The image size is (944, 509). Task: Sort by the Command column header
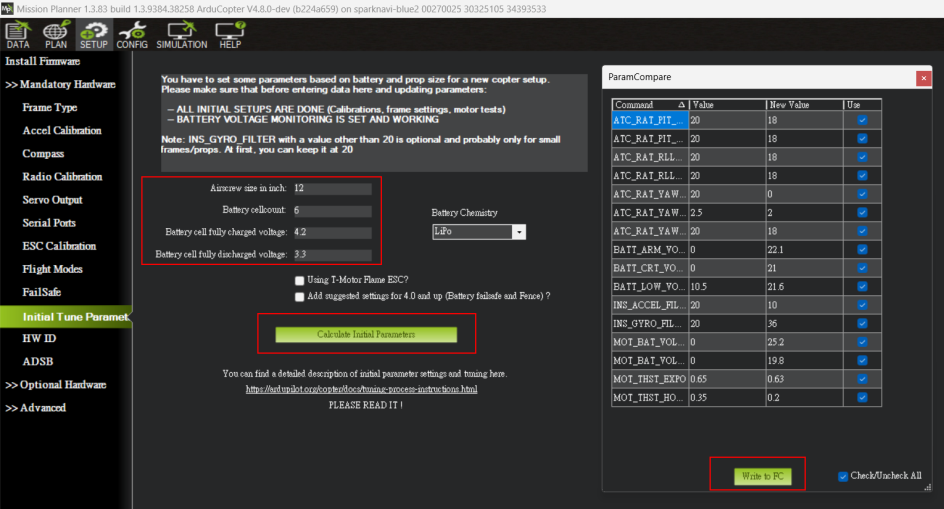(x=650, y=105)
